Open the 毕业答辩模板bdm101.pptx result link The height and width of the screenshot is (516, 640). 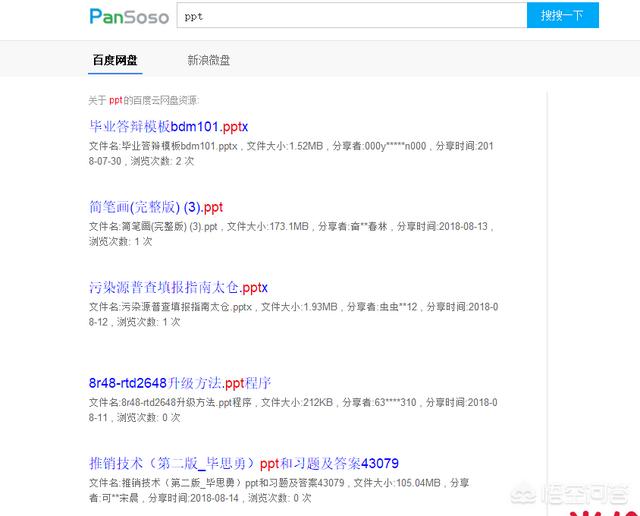click(169, 127)
